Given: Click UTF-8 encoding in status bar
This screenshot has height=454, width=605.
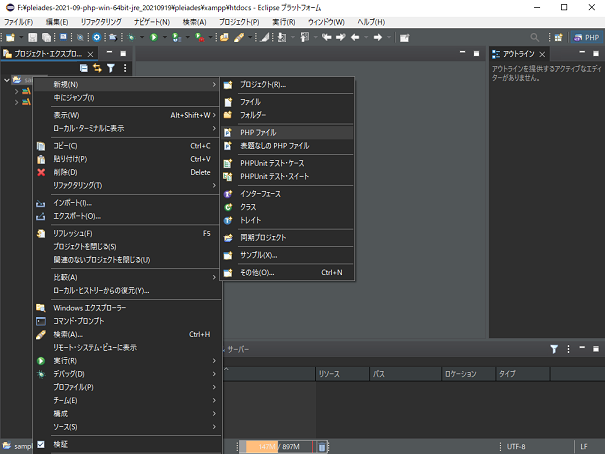Looking at the screenshot, I should pos(516,447).
